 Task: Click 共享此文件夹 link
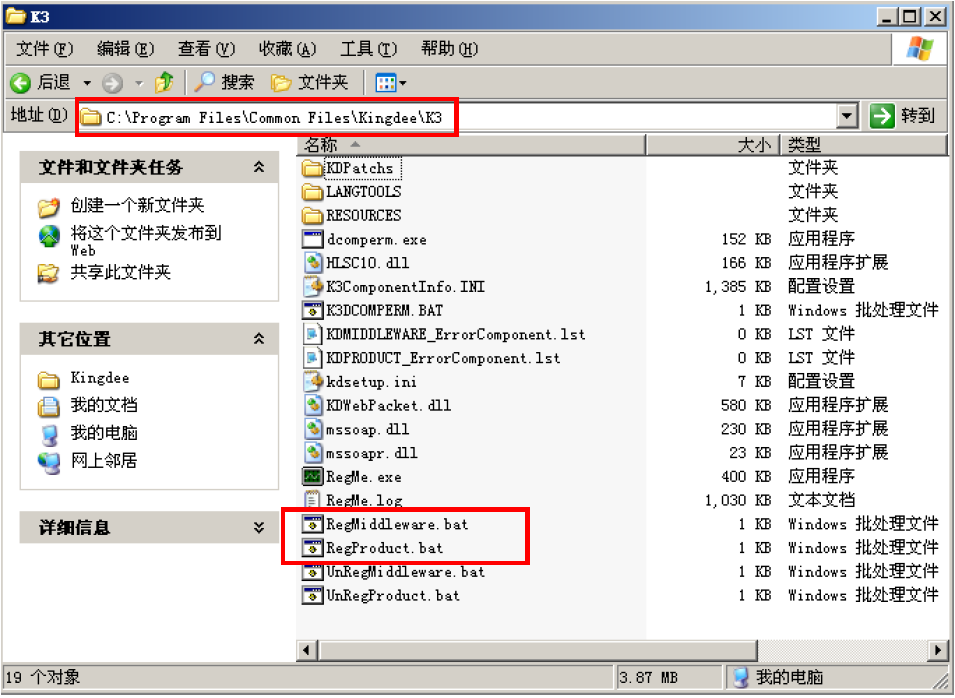tap(121, 272)
